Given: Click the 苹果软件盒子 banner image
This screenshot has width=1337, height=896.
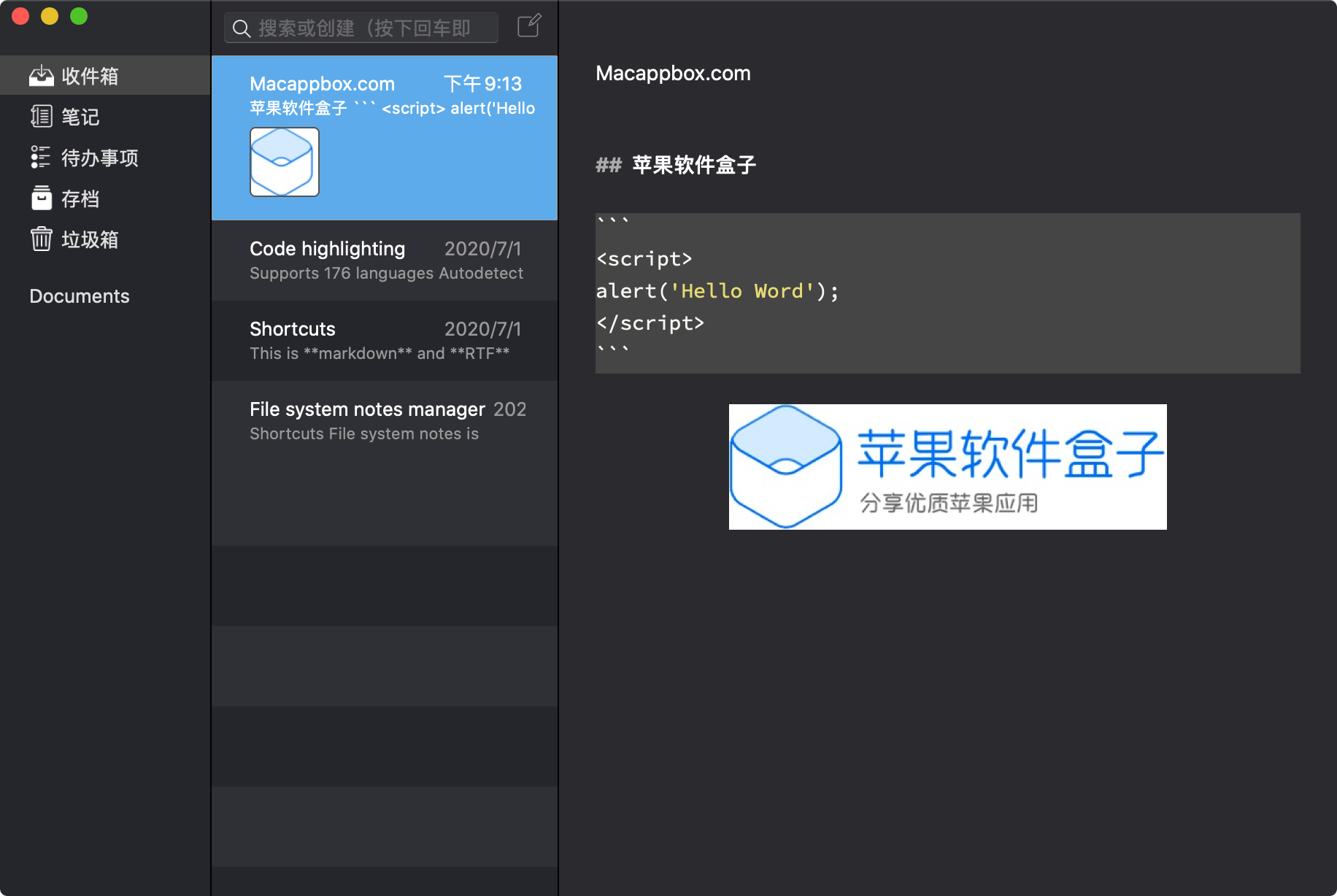Looking at the screenshot, I should 947,467.
